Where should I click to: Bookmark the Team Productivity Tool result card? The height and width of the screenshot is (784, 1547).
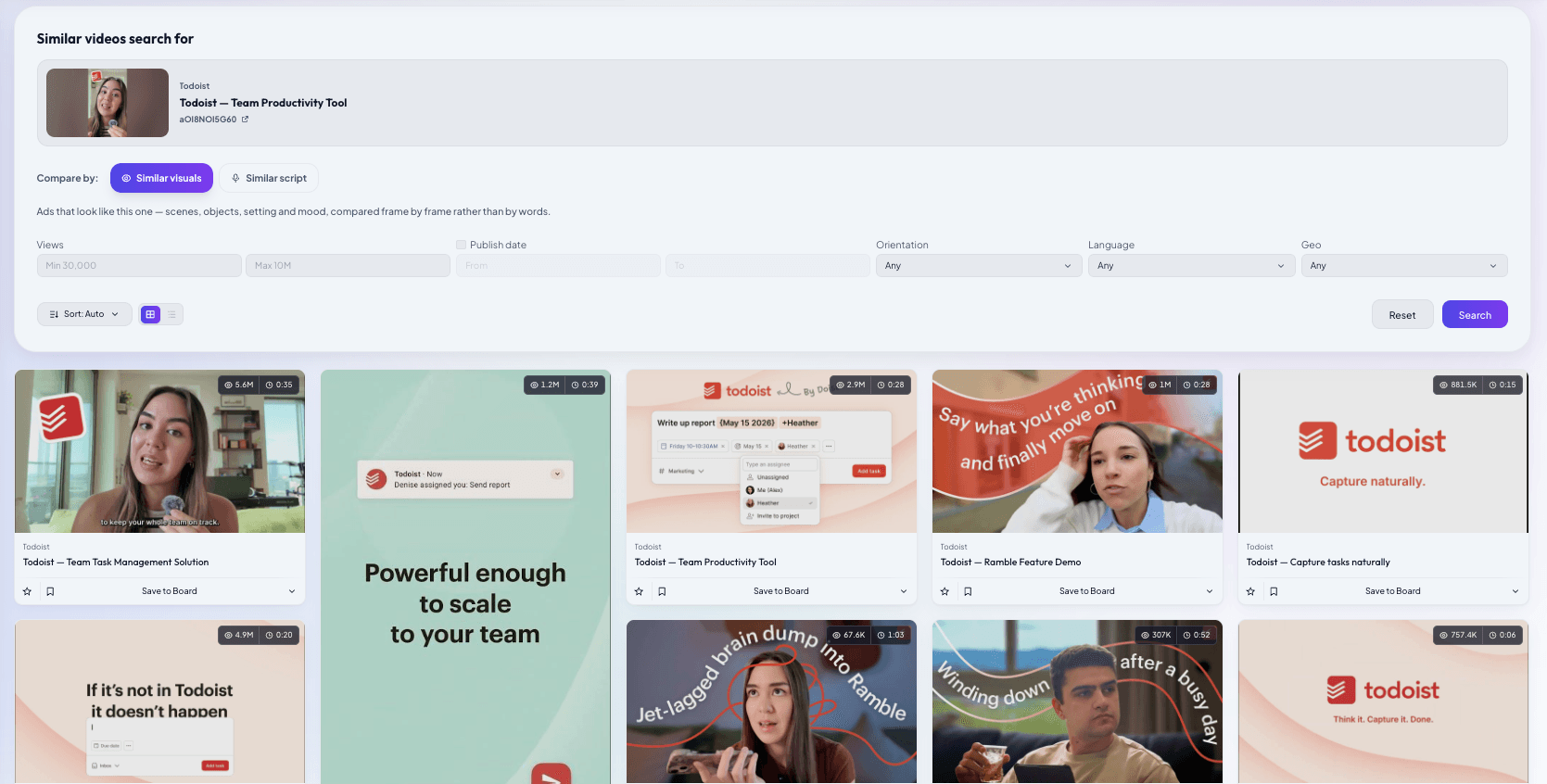[662, 591]
